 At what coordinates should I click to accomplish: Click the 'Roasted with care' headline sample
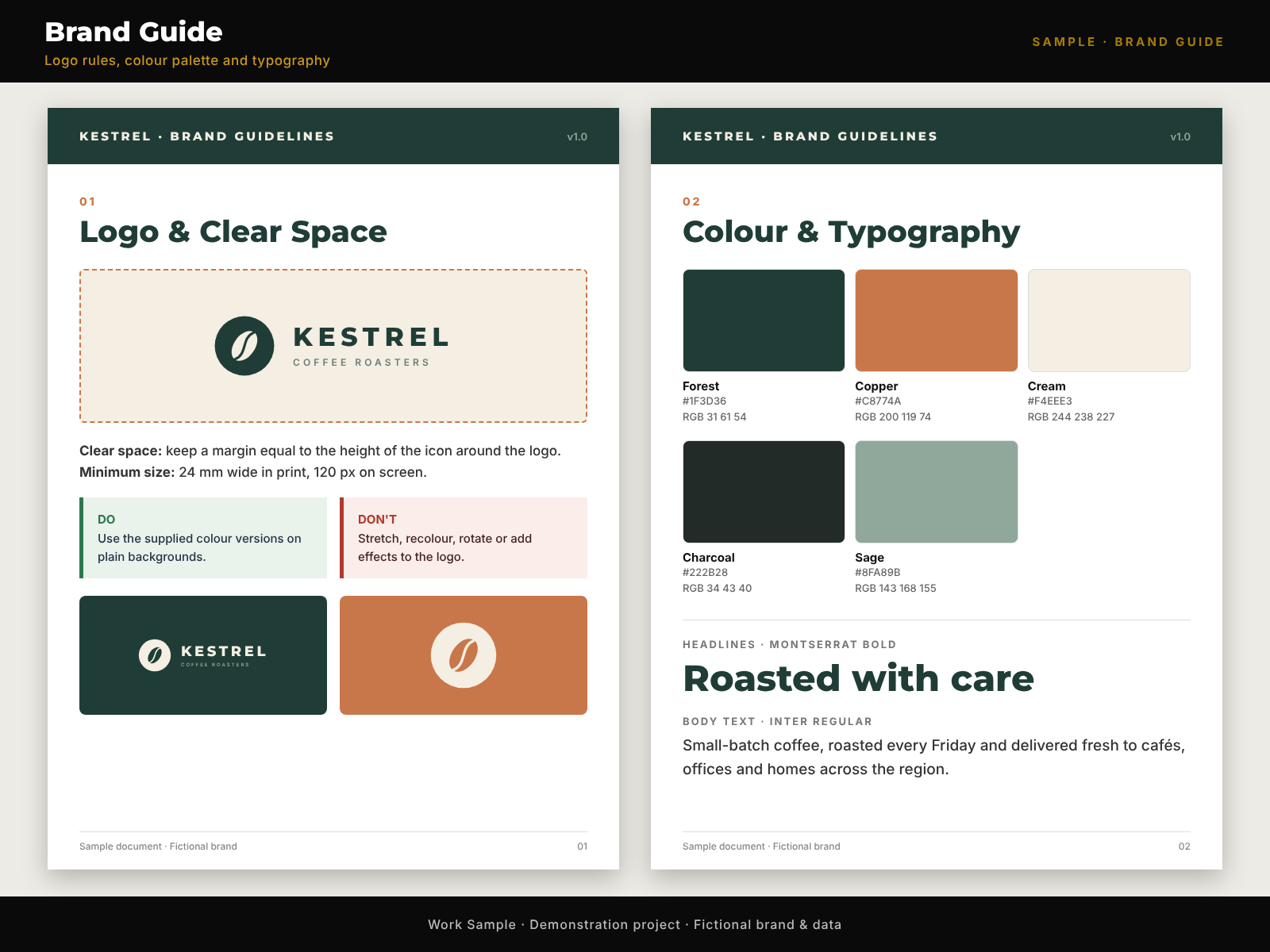[858, 678]
